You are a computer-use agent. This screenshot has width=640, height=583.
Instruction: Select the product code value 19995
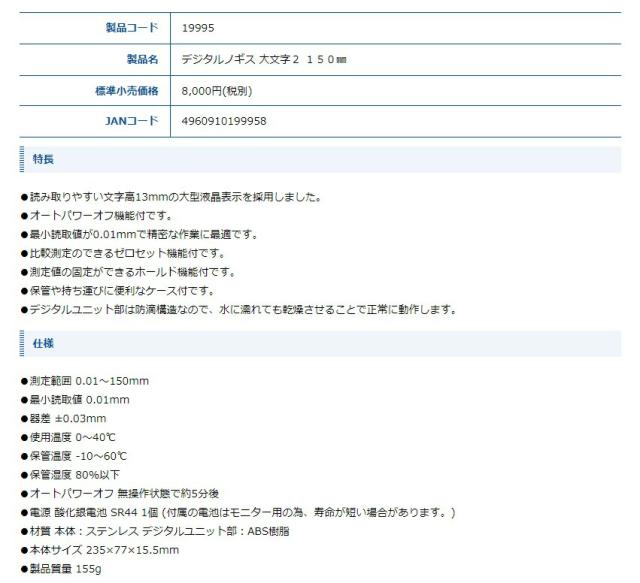click(198, 28)
